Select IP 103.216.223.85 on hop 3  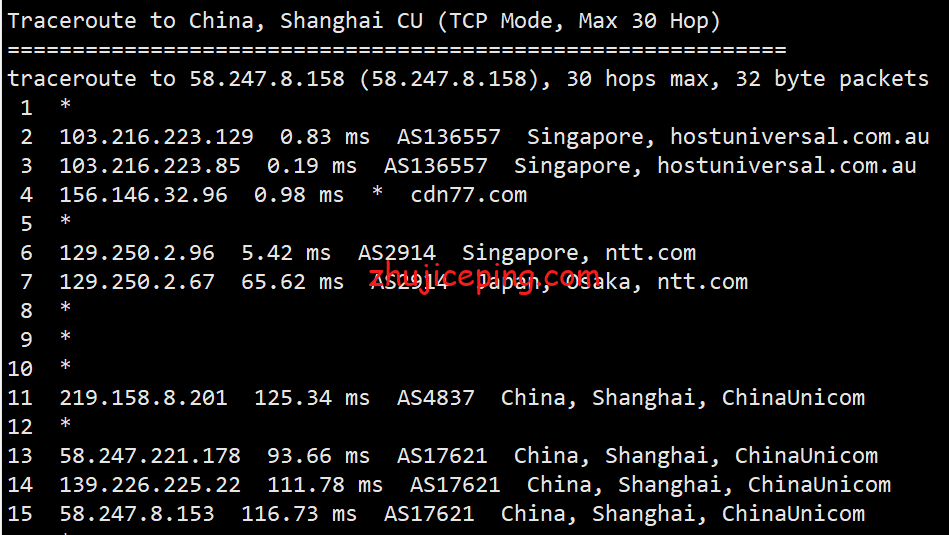click(149, 166)
